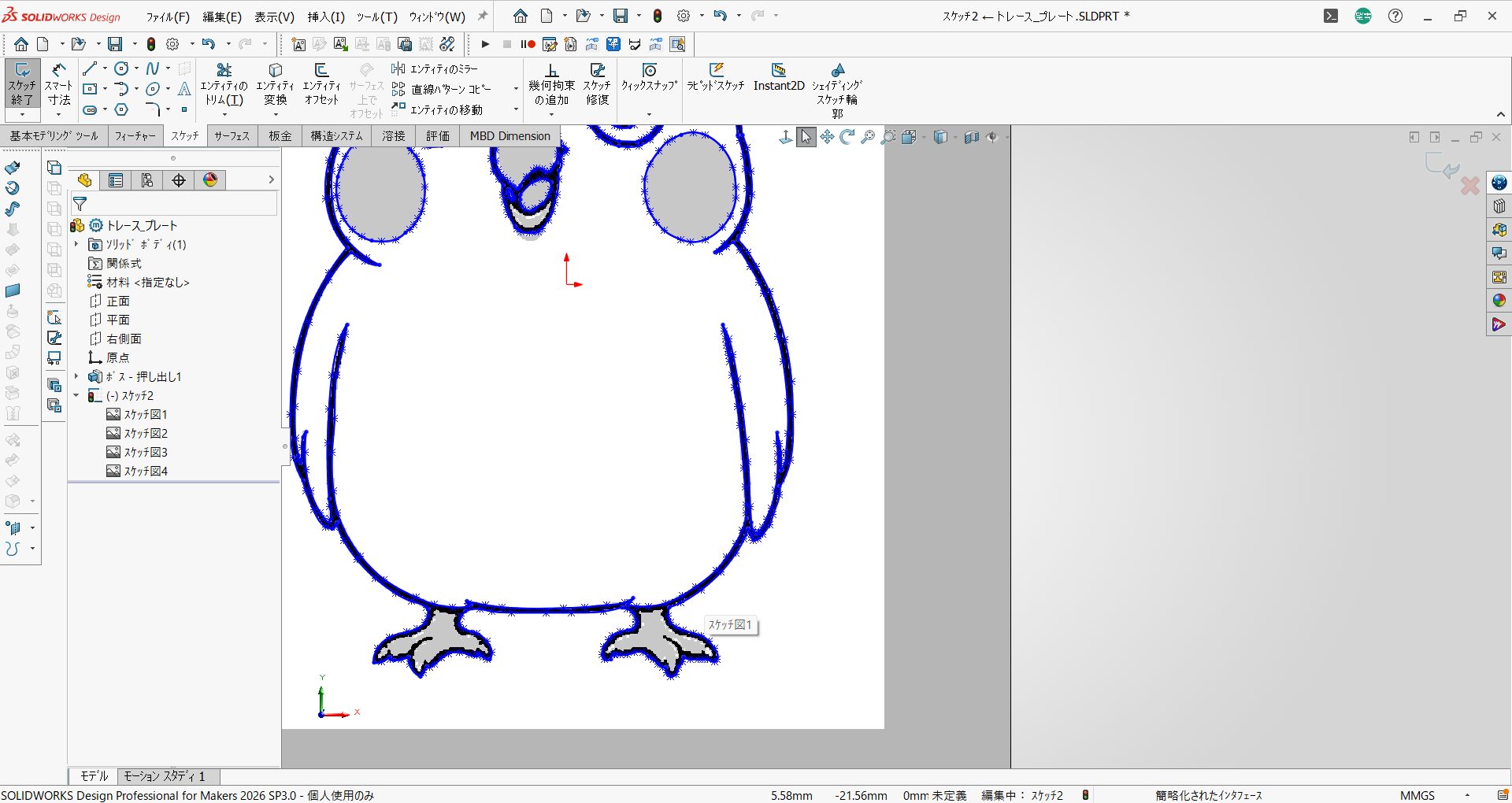Click the Rotate View icon
The height and width of the screenshot is (803, 1512).
tap(847, 137)
